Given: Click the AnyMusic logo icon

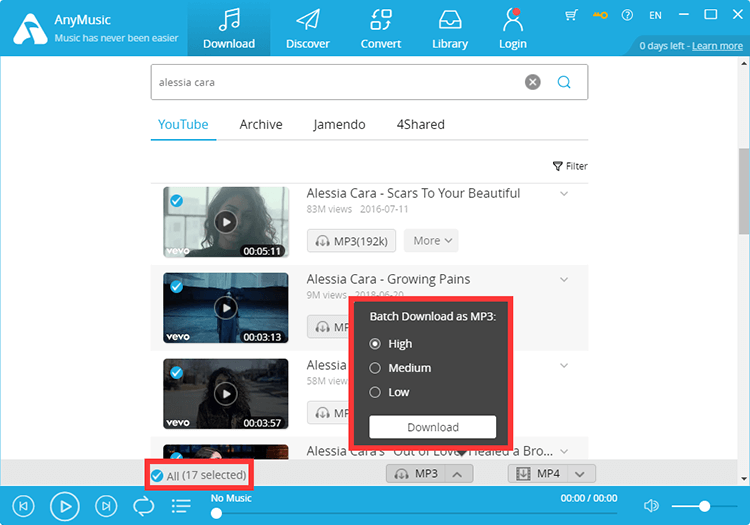Looking at the screenshot, I should pyautogui.click(x=30, y=29).
